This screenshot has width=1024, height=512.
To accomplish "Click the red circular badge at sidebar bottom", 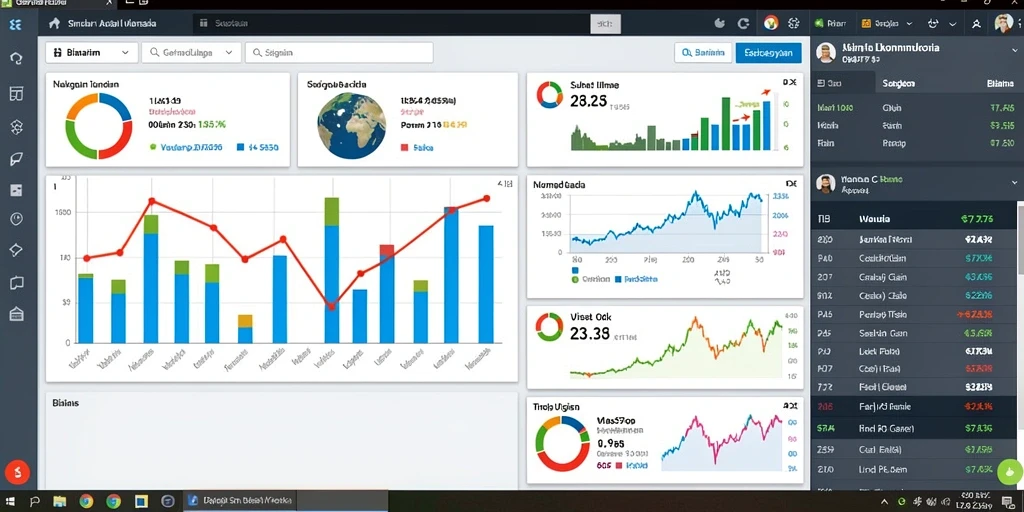I will [x=18, y=472].
